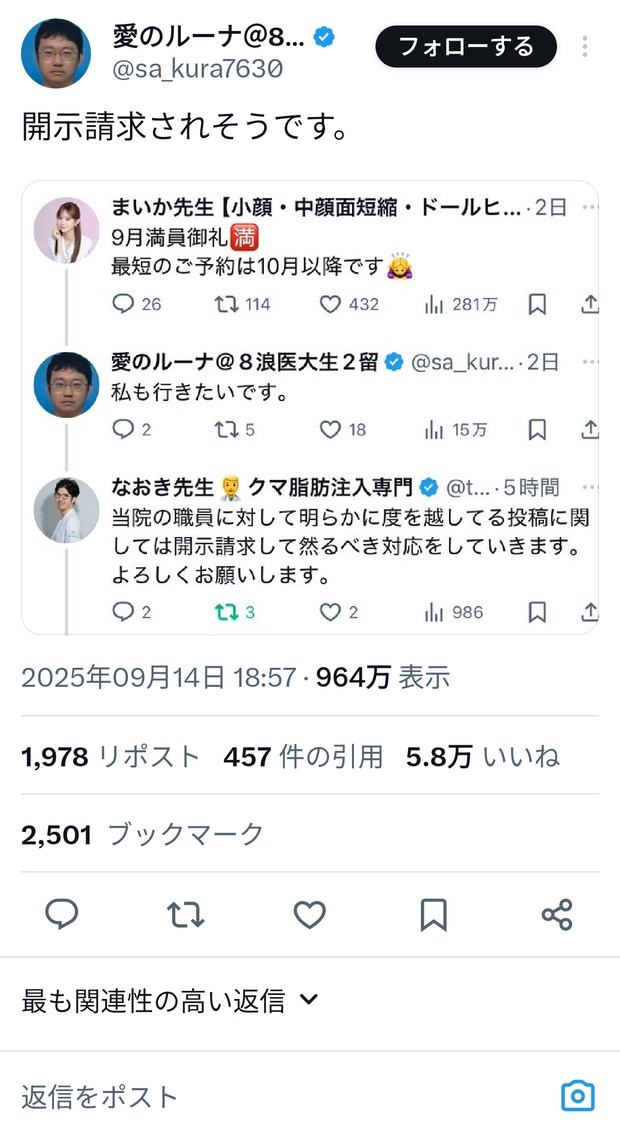The image size is (620, 1124).
Task: Bookmark the main post
Action: [433, 914]
